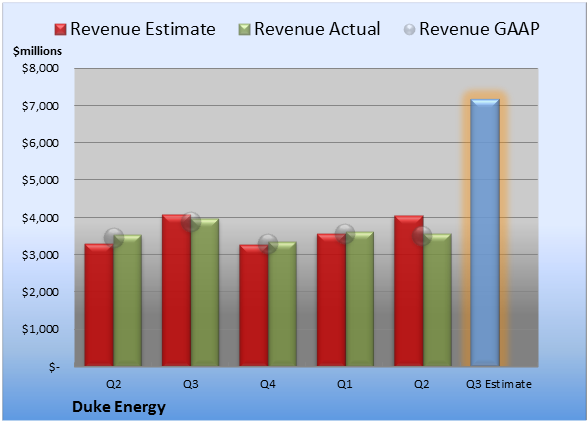
Task: Select the 'Revenue Estimate' legend label
Action: pos(143,29)
